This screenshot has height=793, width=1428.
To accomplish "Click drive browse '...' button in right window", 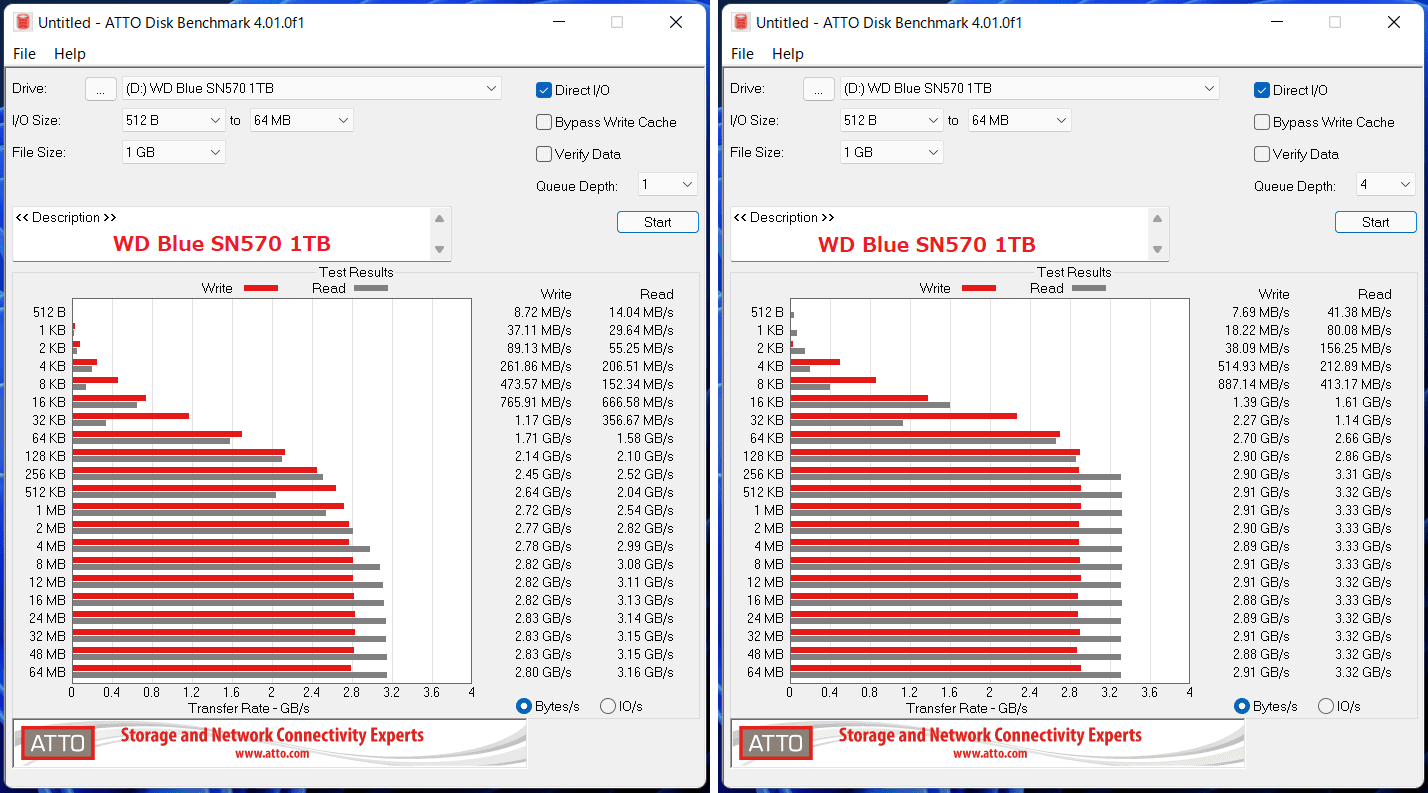I will 818,89.
